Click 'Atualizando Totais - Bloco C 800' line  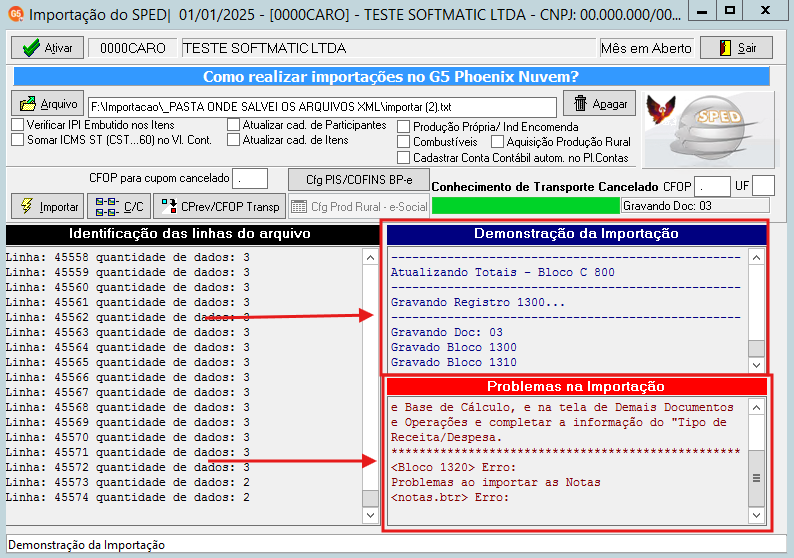click(502, 272)
